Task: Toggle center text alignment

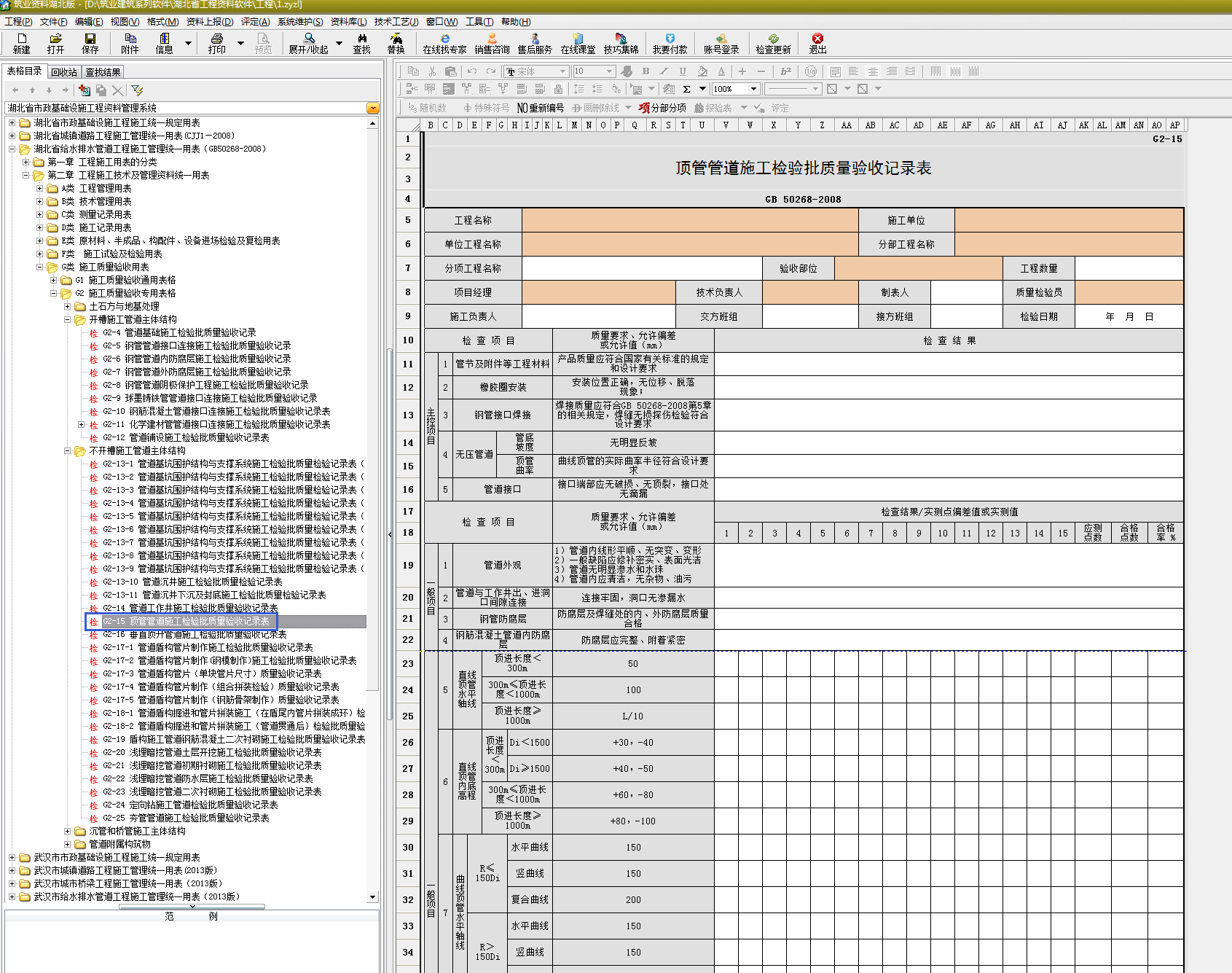Action: pyautogui.click(x=873, y=71)
